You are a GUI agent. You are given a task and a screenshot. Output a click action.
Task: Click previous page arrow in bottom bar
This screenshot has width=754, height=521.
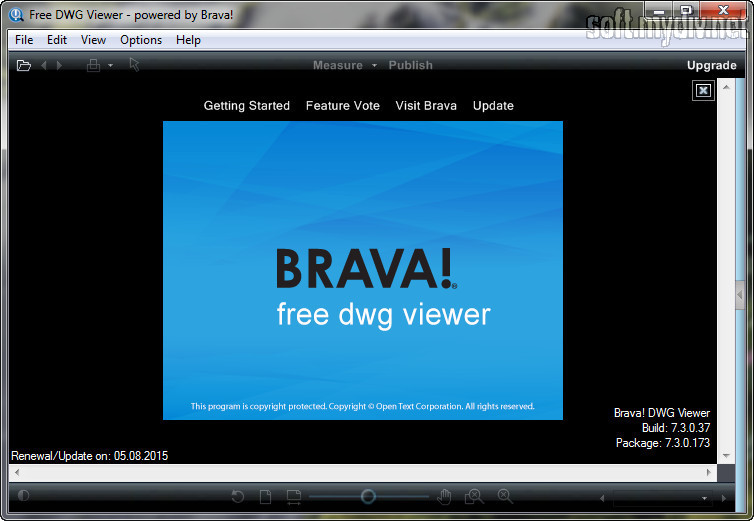(602, 499)
